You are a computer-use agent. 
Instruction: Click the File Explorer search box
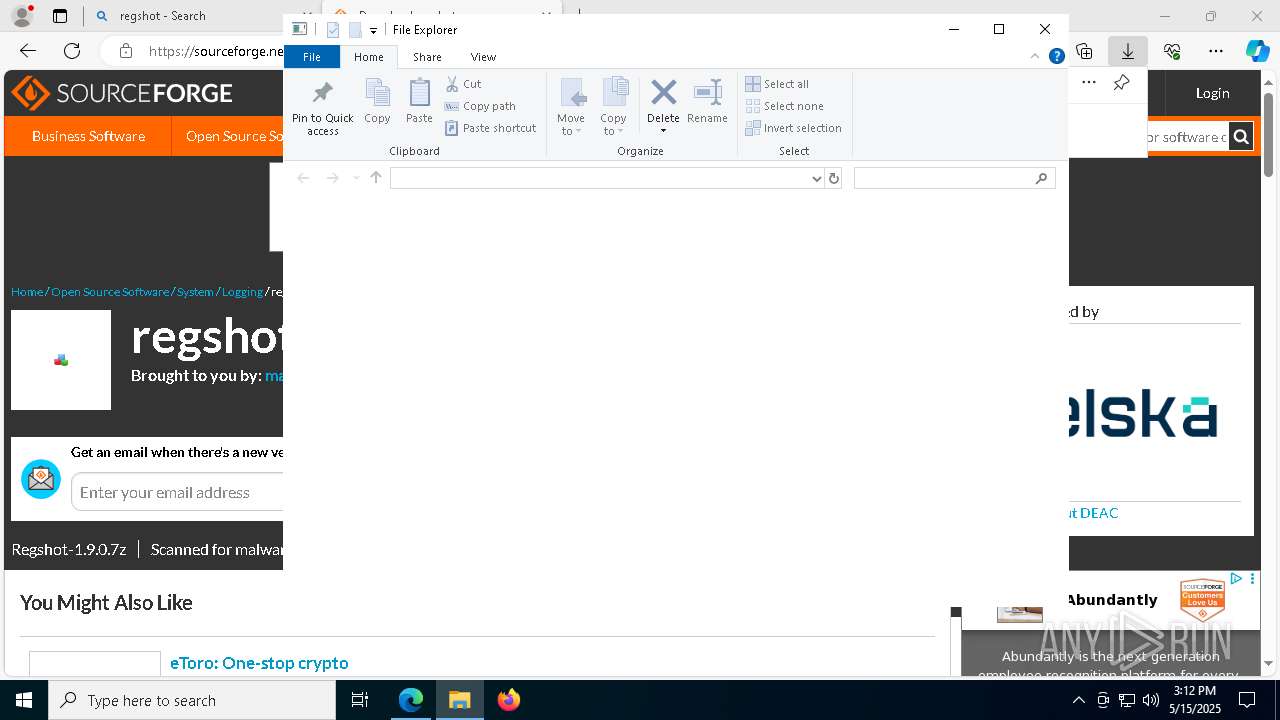pos(954,178)
